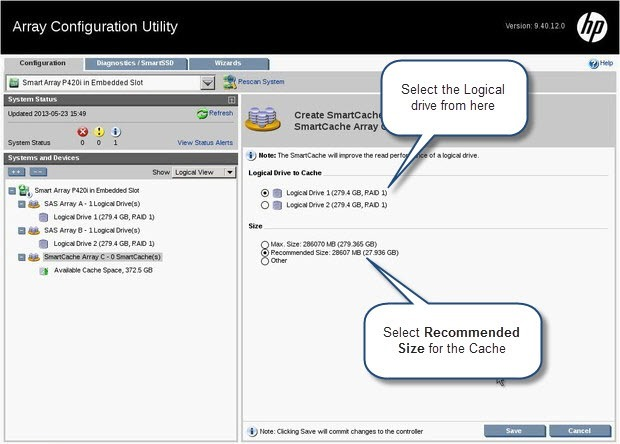620x444 pixels.
Task: Click the Cancel button
Action: (x=580, y=431)
